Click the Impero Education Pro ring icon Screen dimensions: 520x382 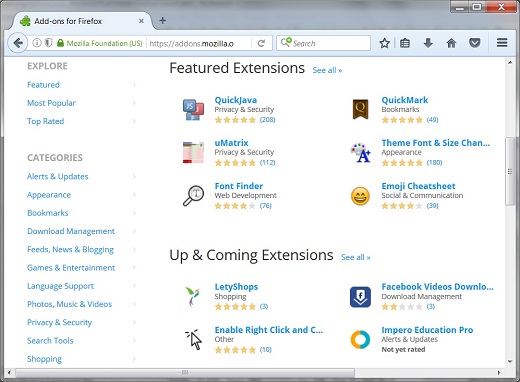[360, 340]
